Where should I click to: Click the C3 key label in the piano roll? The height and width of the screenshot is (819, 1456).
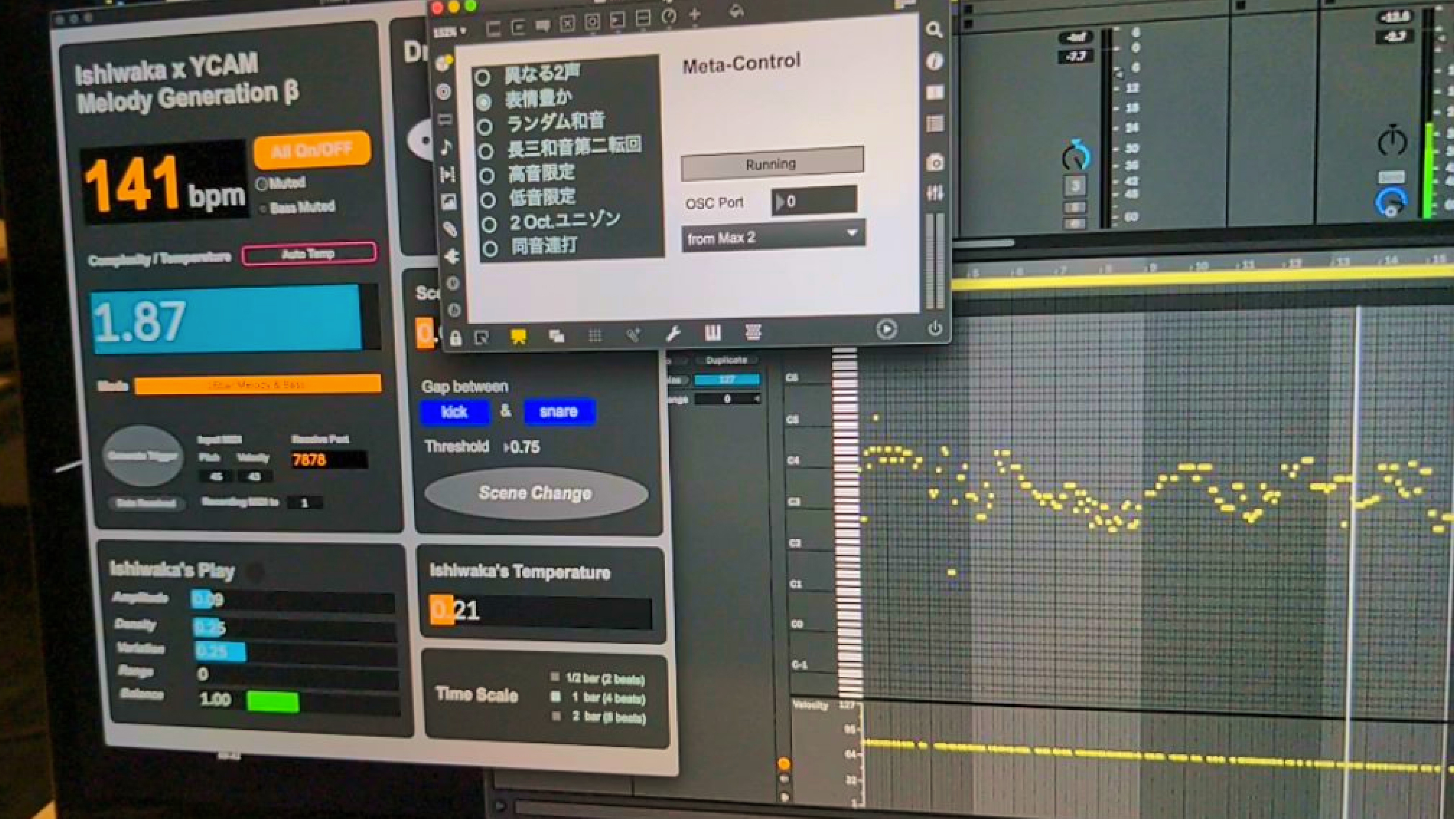click(794, 502)
